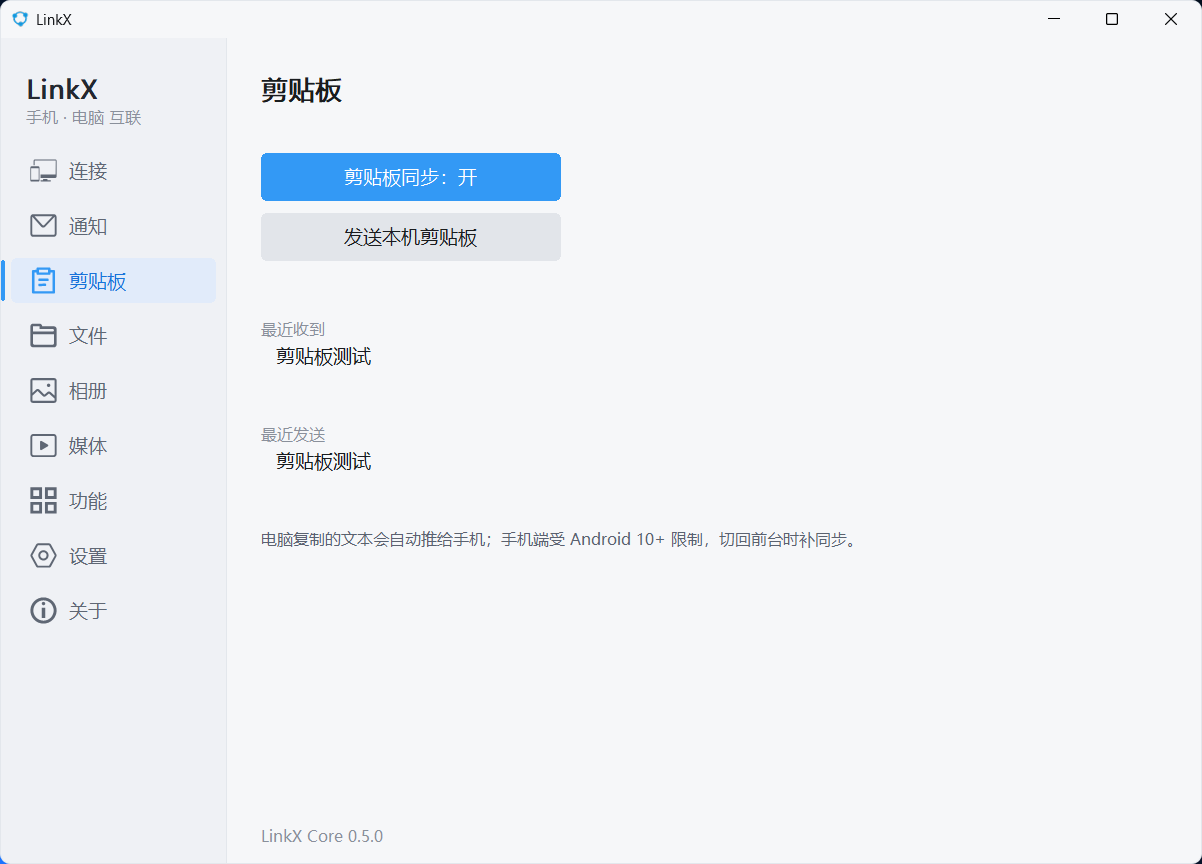The width and height of the screenshot is (1202, 864).
Task: Switch to the 通知 section
Action: click(113, 226)
